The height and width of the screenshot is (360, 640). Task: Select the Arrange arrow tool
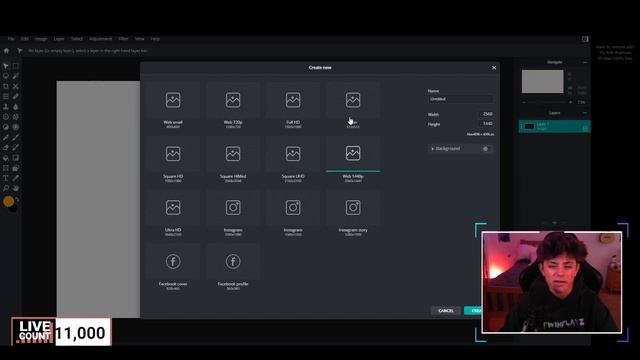coord(6,66)
